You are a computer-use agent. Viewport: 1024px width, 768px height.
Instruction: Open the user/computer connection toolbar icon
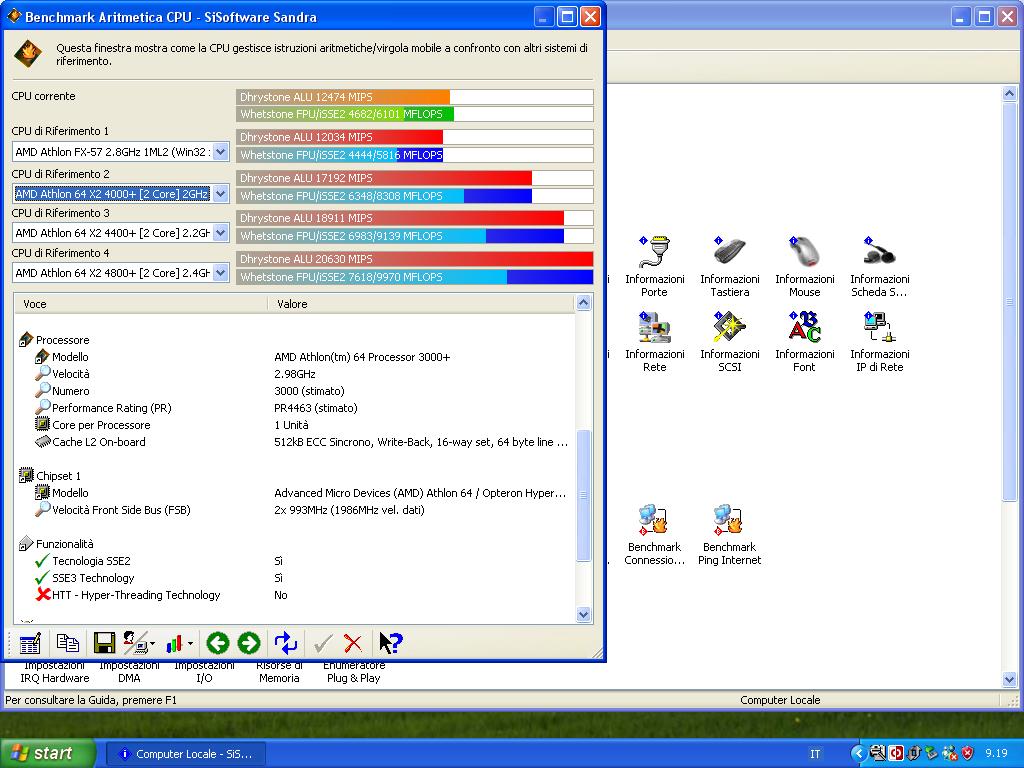coord(135,644)
